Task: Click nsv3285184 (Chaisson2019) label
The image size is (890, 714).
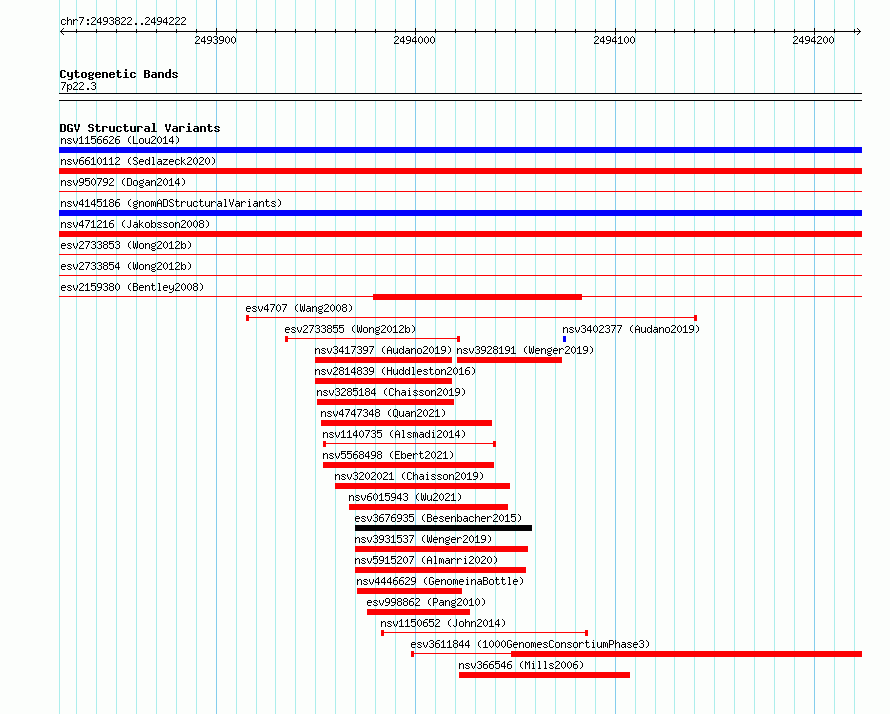Action: [x=391, y=392]
